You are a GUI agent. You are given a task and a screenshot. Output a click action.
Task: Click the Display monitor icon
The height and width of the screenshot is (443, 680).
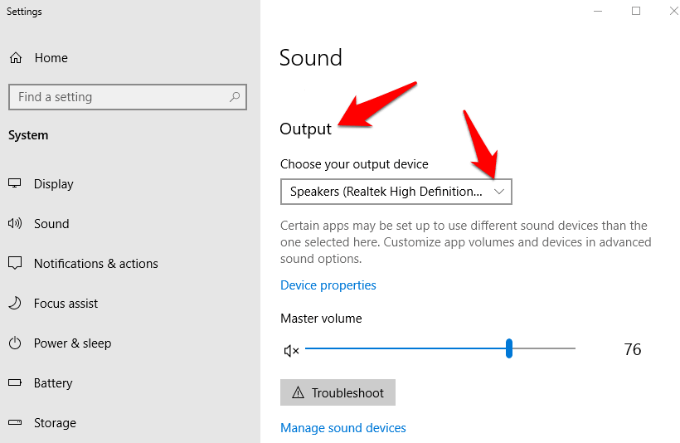15,184
